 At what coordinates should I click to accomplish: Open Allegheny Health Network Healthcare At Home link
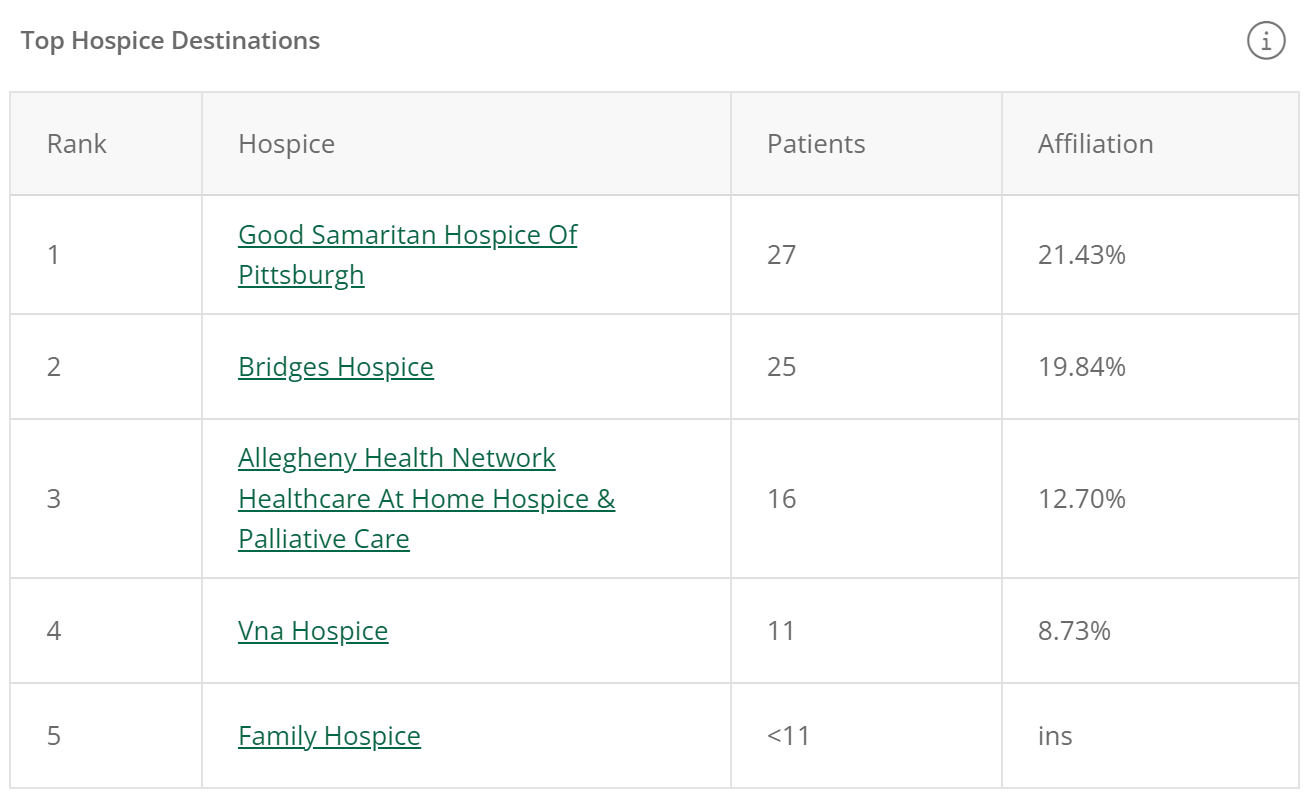click(x=426, y=498)
